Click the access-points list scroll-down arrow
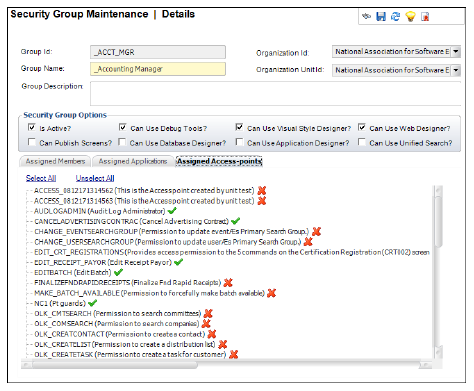The height and width of the screenshot is (391, 474). click(438, 352)
